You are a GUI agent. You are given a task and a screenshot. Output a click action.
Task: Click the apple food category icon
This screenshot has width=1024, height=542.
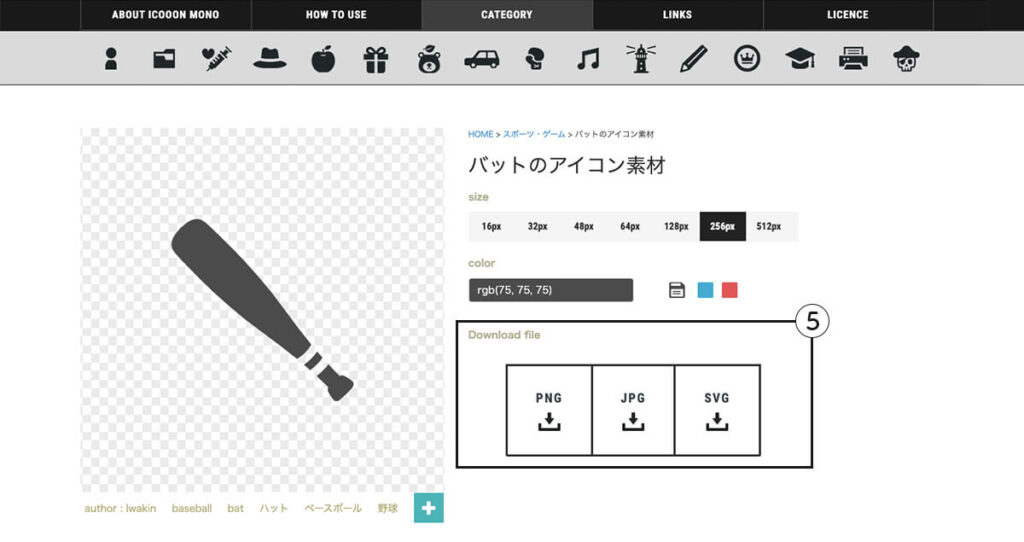coord(323,59)
